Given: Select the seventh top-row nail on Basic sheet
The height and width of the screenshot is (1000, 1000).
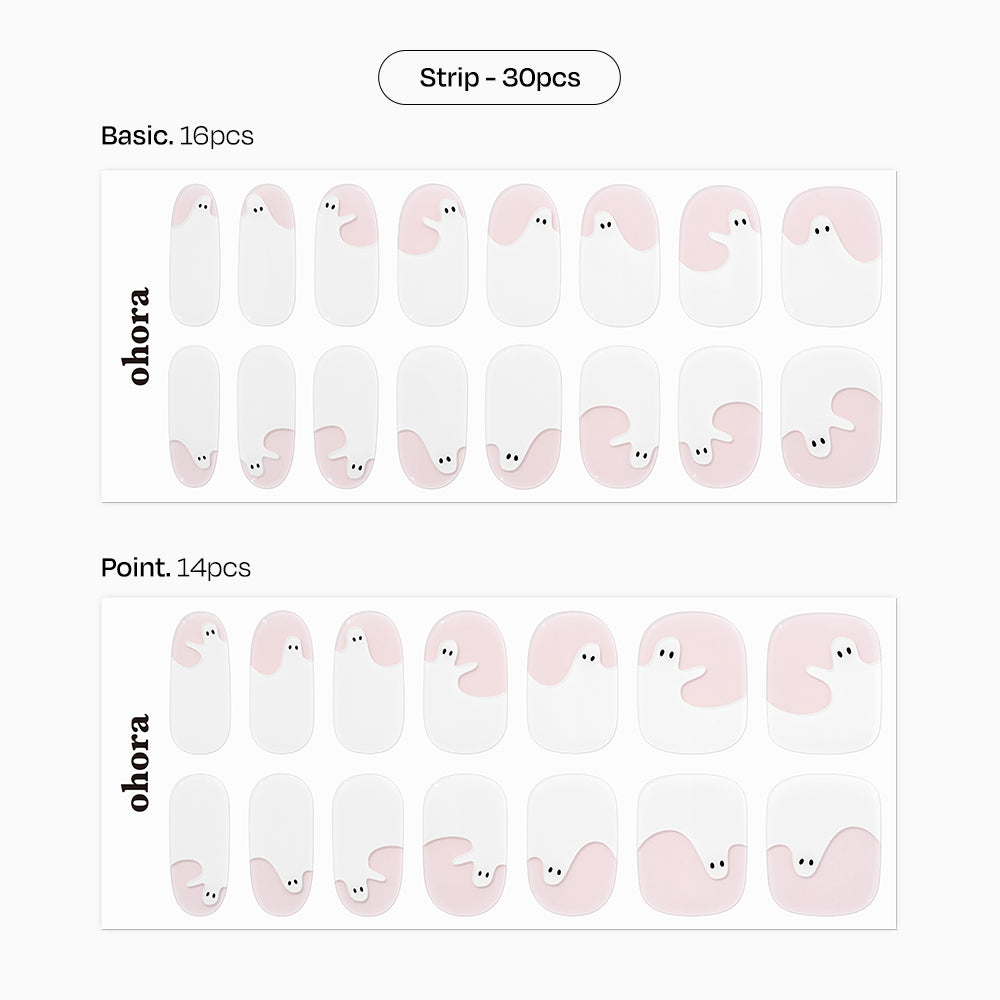Looking at the screenshot, I should [719, 254].
